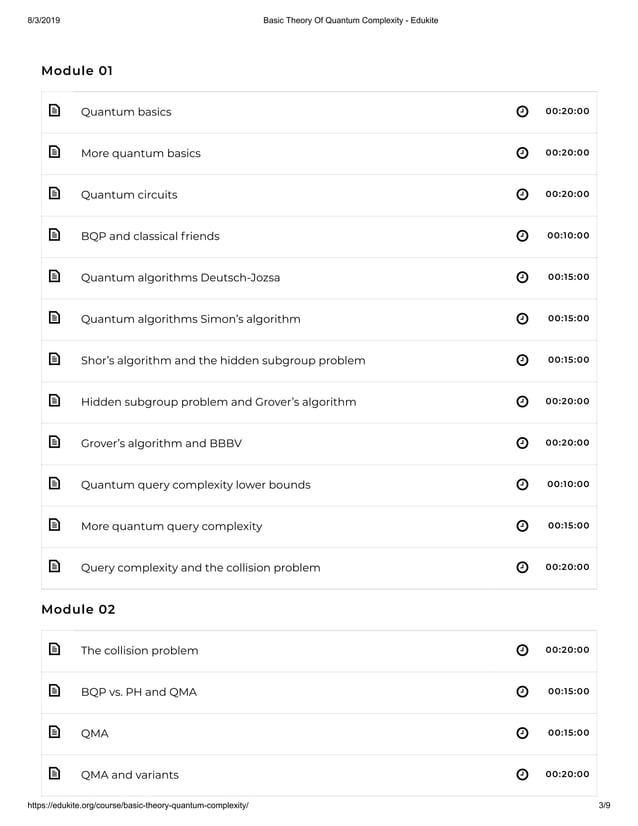
Task: Click the clock icon in Grover's algorithm and BBBV row
Action: tap(522, 443)
